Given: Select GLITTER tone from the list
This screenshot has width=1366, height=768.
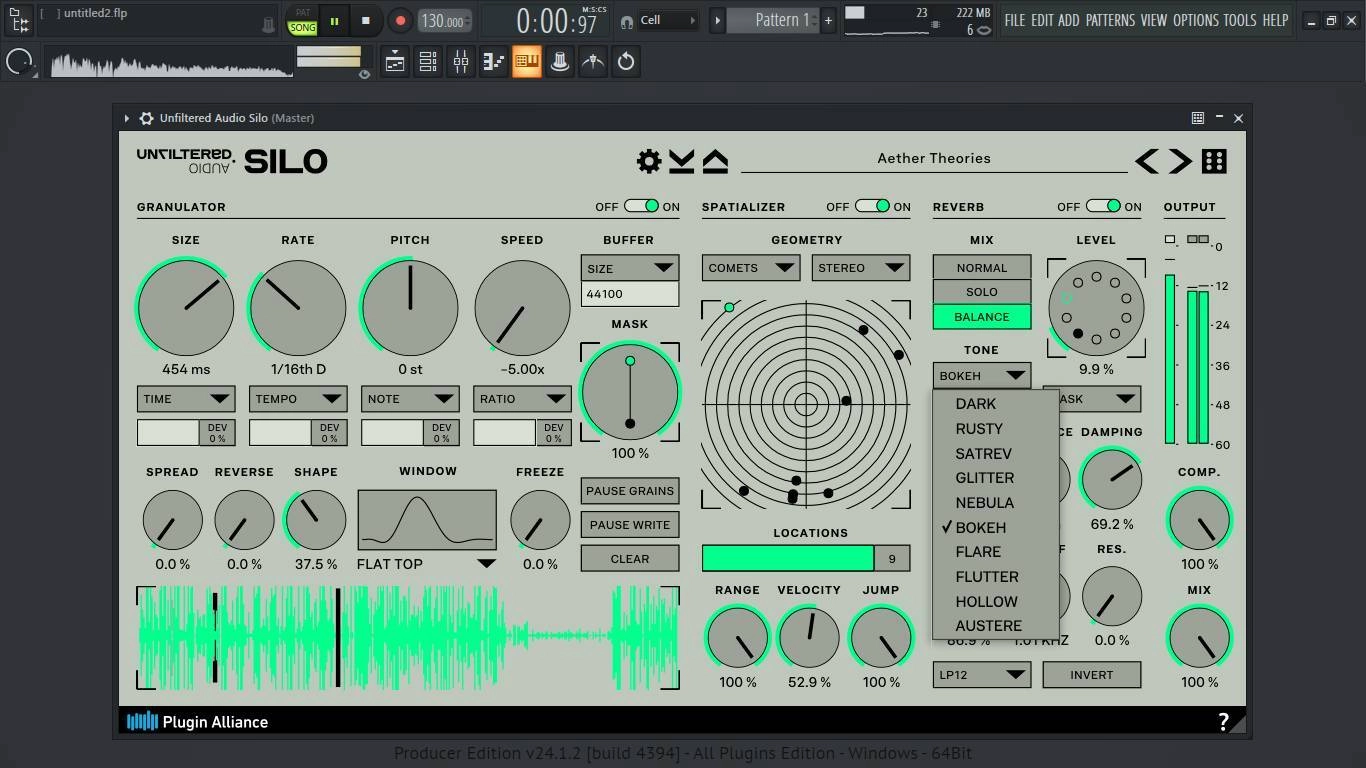Looking at the screenshot, I should pyautogui.click(x=996, y=478).
